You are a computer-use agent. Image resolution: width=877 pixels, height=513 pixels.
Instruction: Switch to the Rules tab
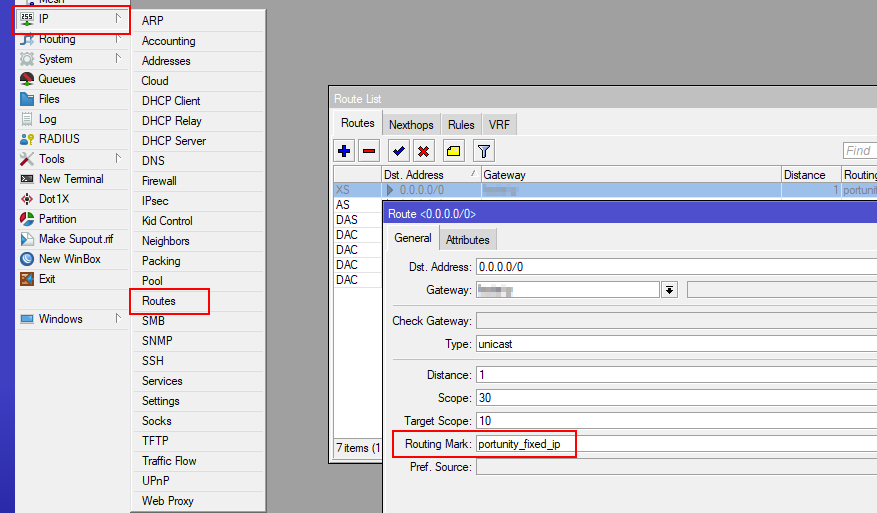coord(461,125)
